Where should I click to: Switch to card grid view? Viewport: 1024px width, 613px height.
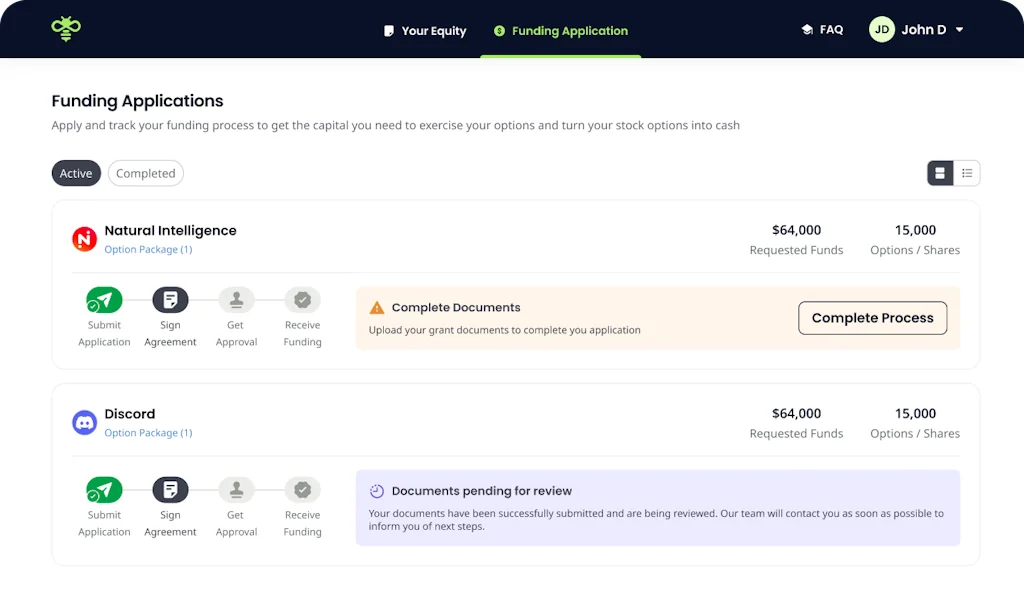coord(940,173)
